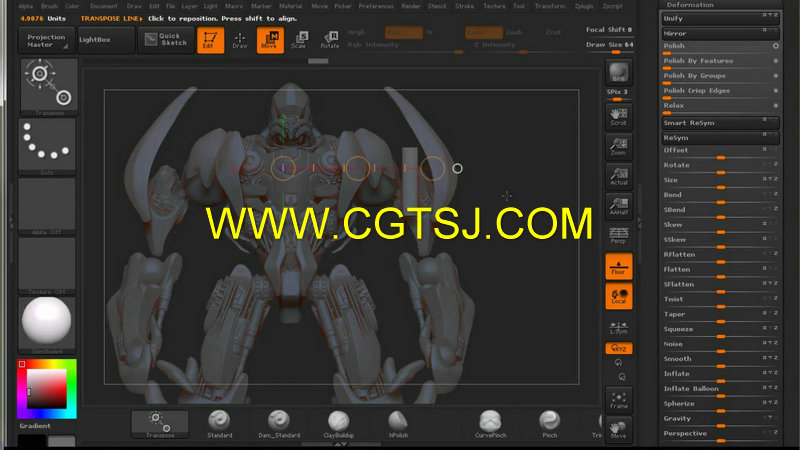Adjust the Draw Size slider
Image resolution: width=800 pixels, height=450 pixels.
point(609,46)
